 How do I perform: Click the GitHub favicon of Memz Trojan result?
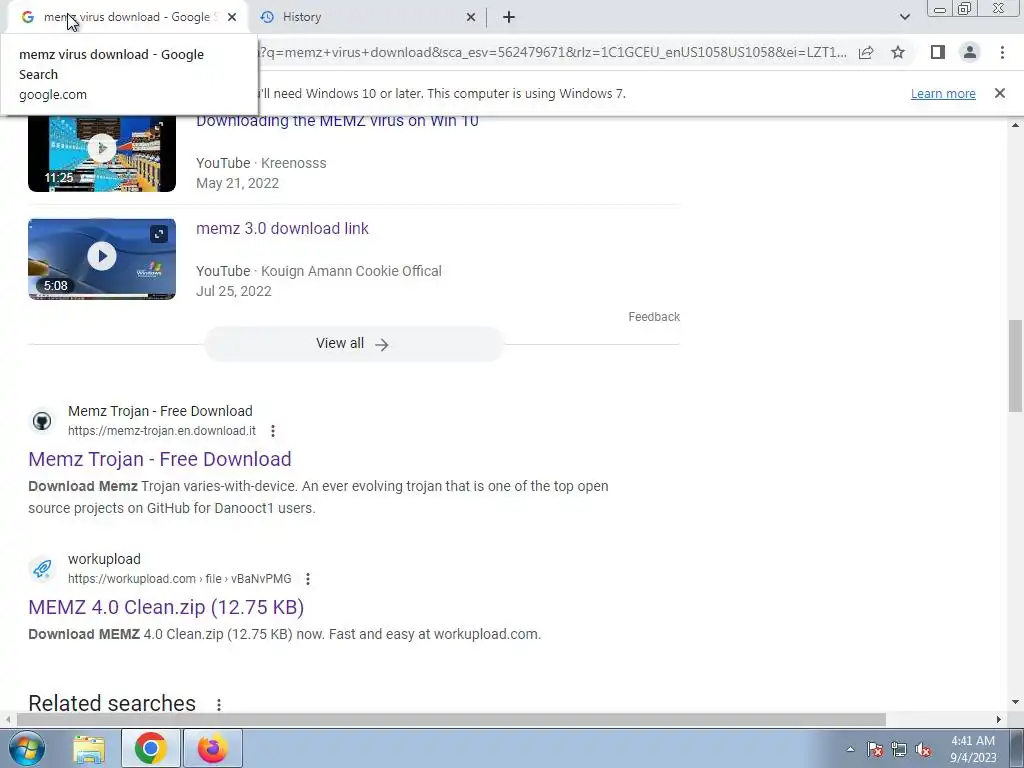tap(42, 421)
